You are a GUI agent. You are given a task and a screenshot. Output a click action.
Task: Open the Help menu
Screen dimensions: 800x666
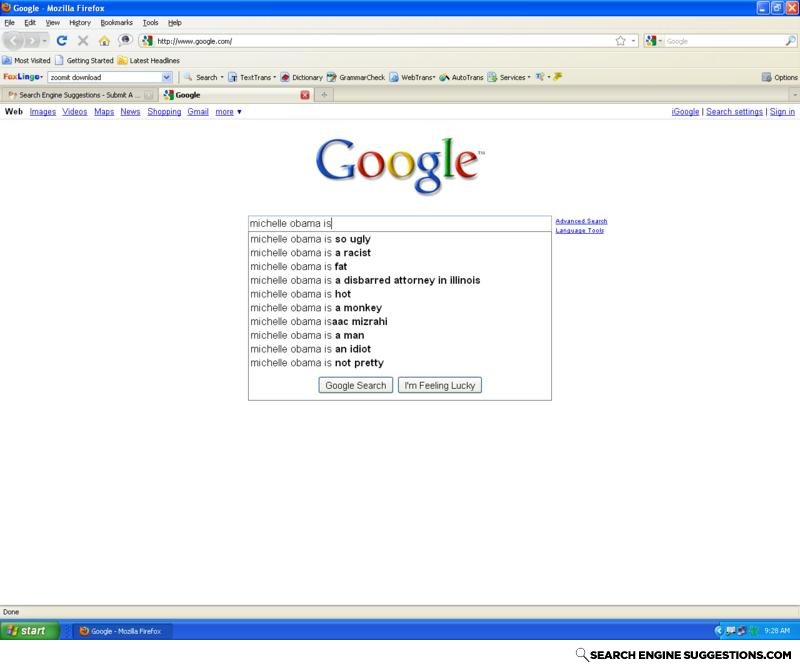tap(174, 22)
